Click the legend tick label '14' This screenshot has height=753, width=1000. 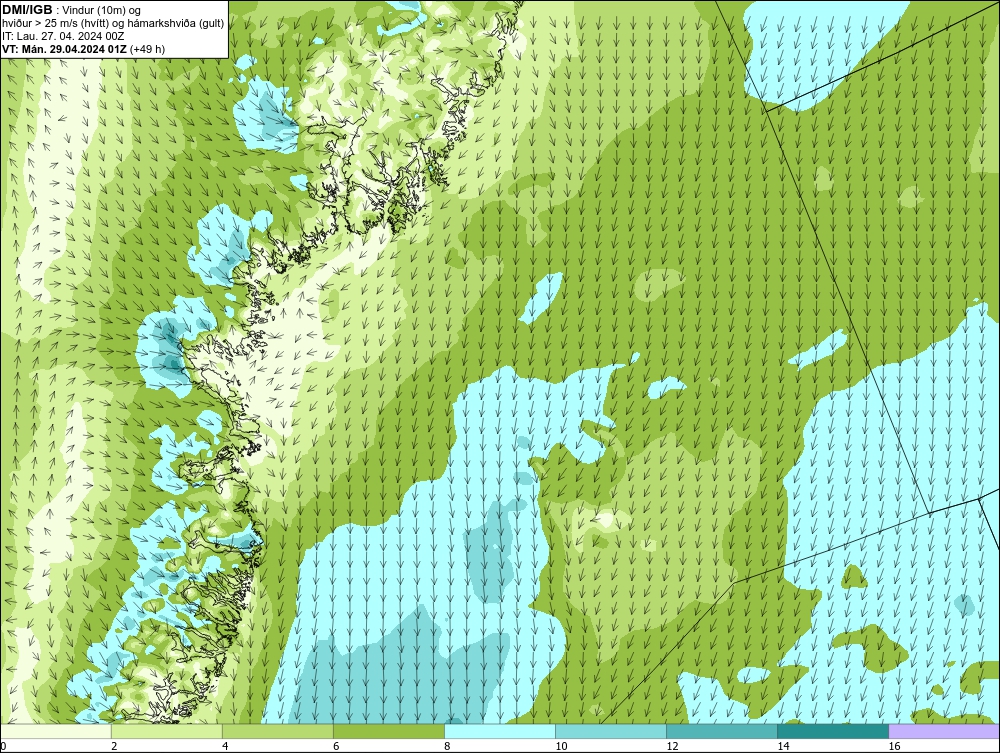click(783, 746)
